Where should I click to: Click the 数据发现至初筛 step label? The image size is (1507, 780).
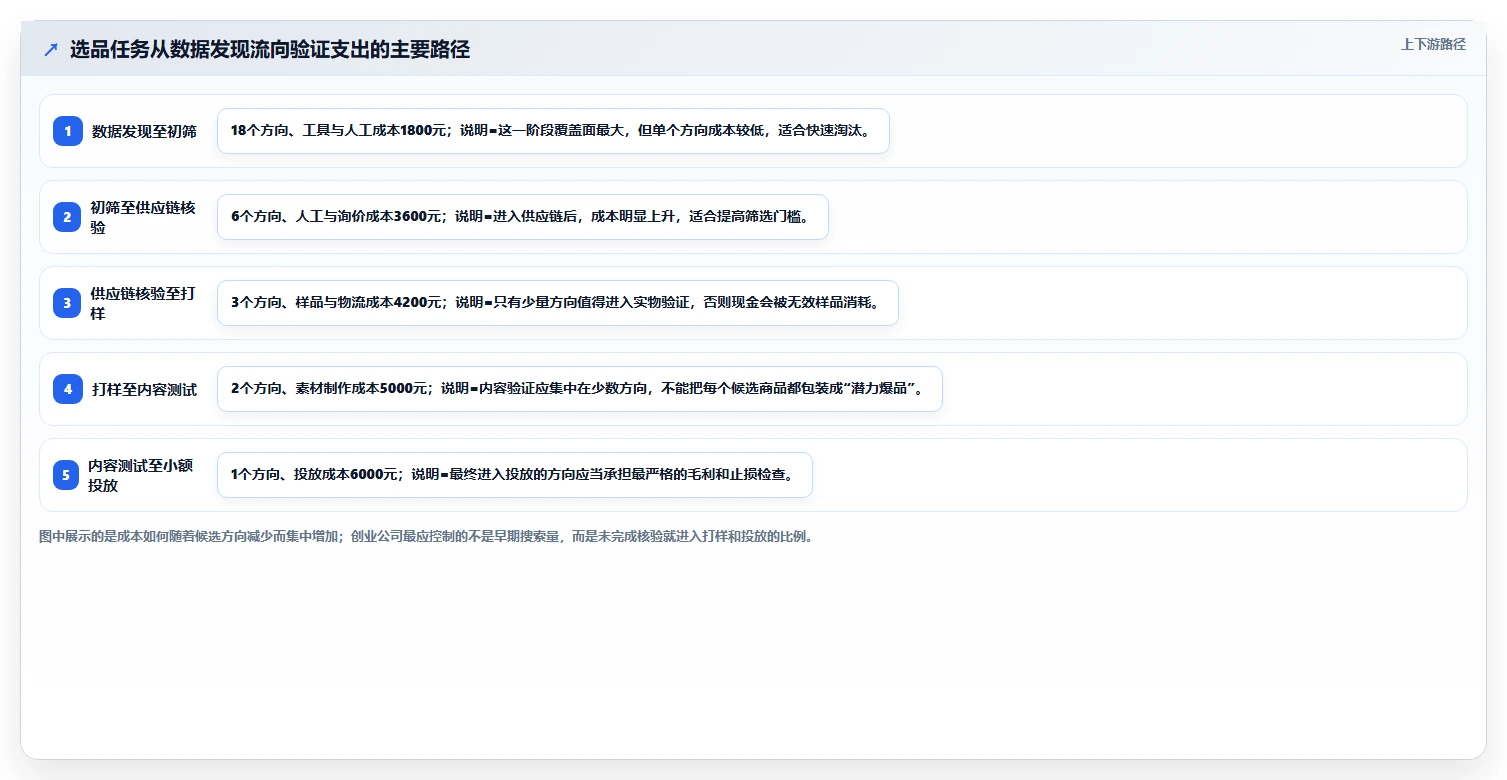point(144,131)
